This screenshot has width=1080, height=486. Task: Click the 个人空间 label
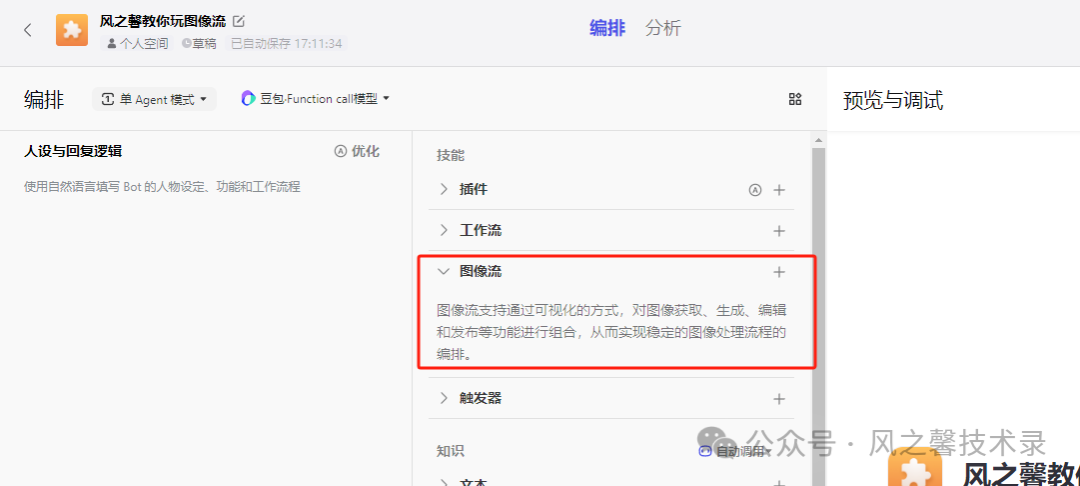(x=138, y=43)
